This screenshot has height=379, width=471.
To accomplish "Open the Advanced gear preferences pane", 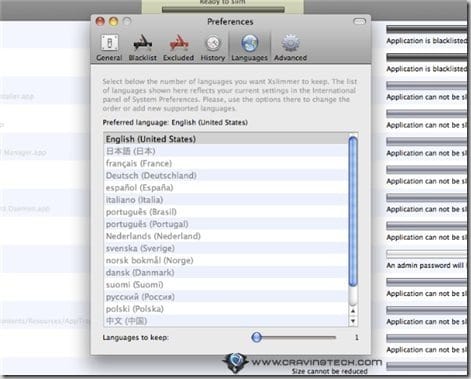I will [x=290, y=48].
